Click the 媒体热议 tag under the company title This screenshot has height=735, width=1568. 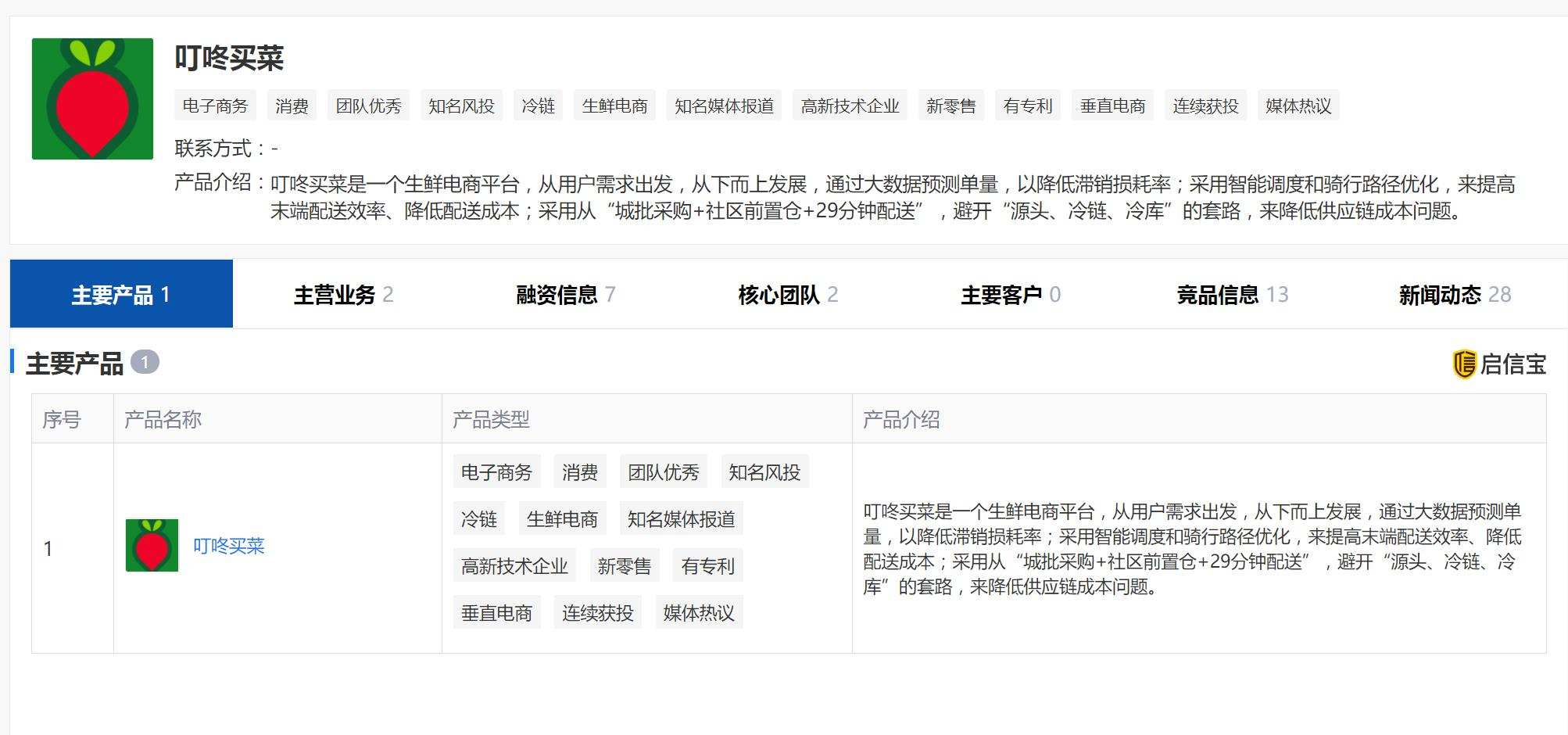coord(1298,106)
